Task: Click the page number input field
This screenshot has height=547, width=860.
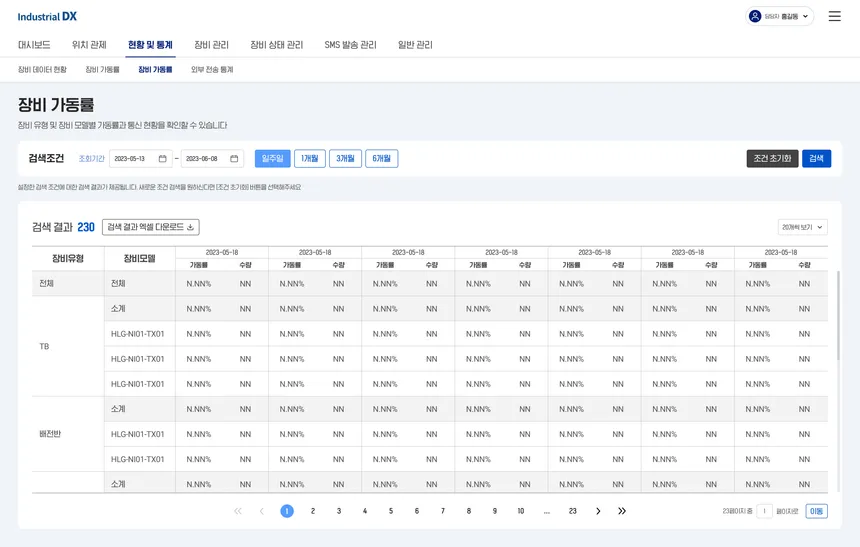Action: pos(764,511)
